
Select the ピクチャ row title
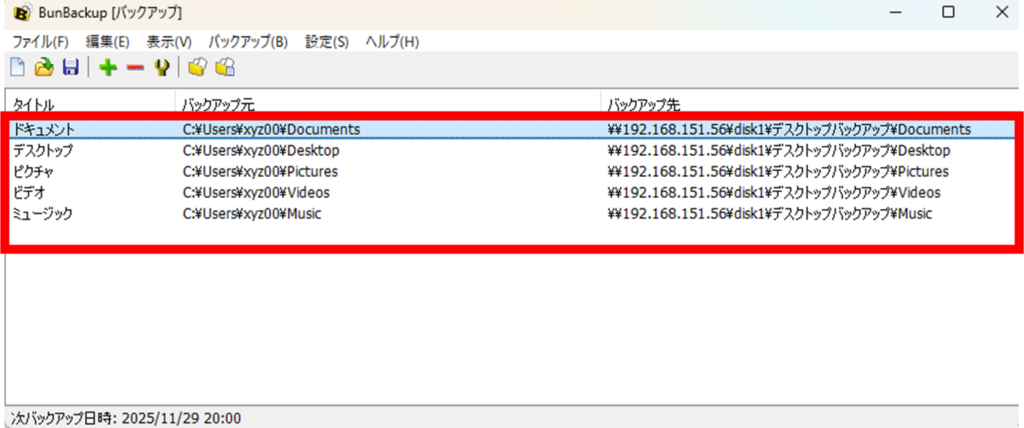[x=33, y=172]
